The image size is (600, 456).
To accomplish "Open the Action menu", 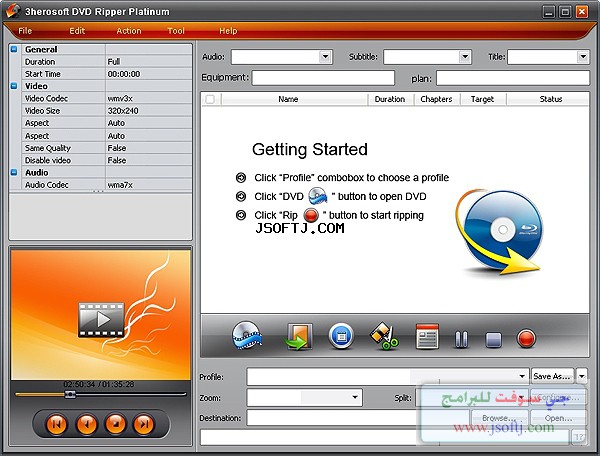I will pos(129,31).
